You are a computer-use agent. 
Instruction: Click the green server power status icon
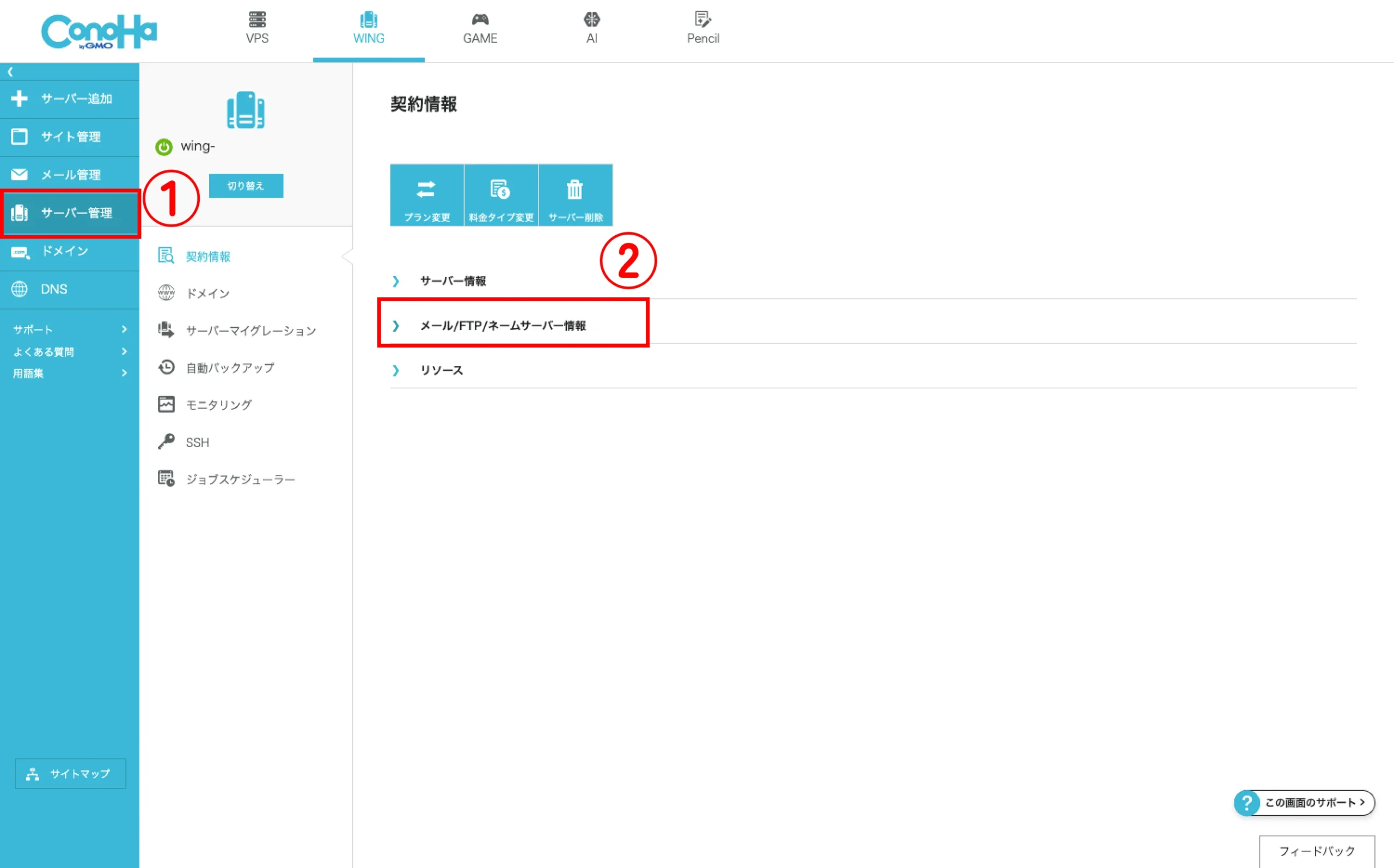coord(163,147)
